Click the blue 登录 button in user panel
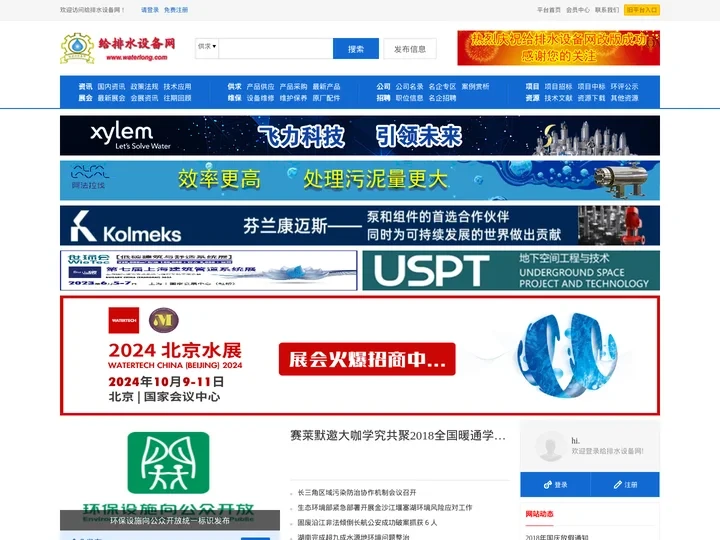The width and height of the screenshot is (720, 540). click(x=555, y=484)
